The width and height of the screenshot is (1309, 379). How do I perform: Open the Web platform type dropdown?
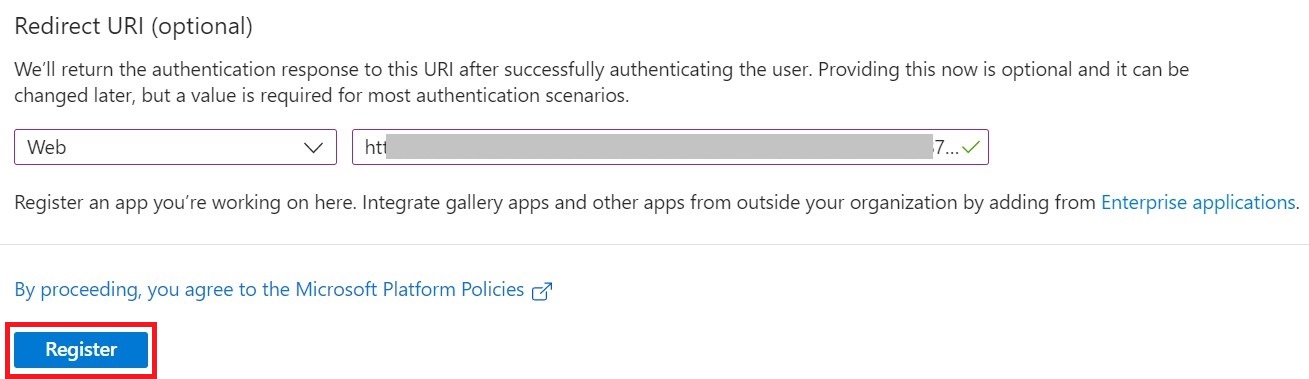click(175, 147)
